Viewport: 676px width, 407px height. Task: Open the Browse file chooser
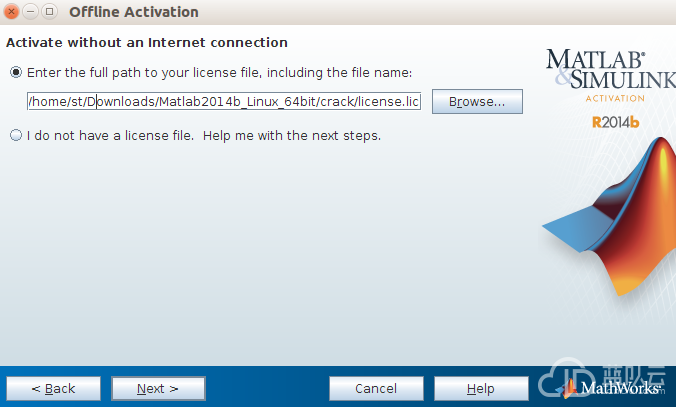pyautogui.click(x=477, y=102)
